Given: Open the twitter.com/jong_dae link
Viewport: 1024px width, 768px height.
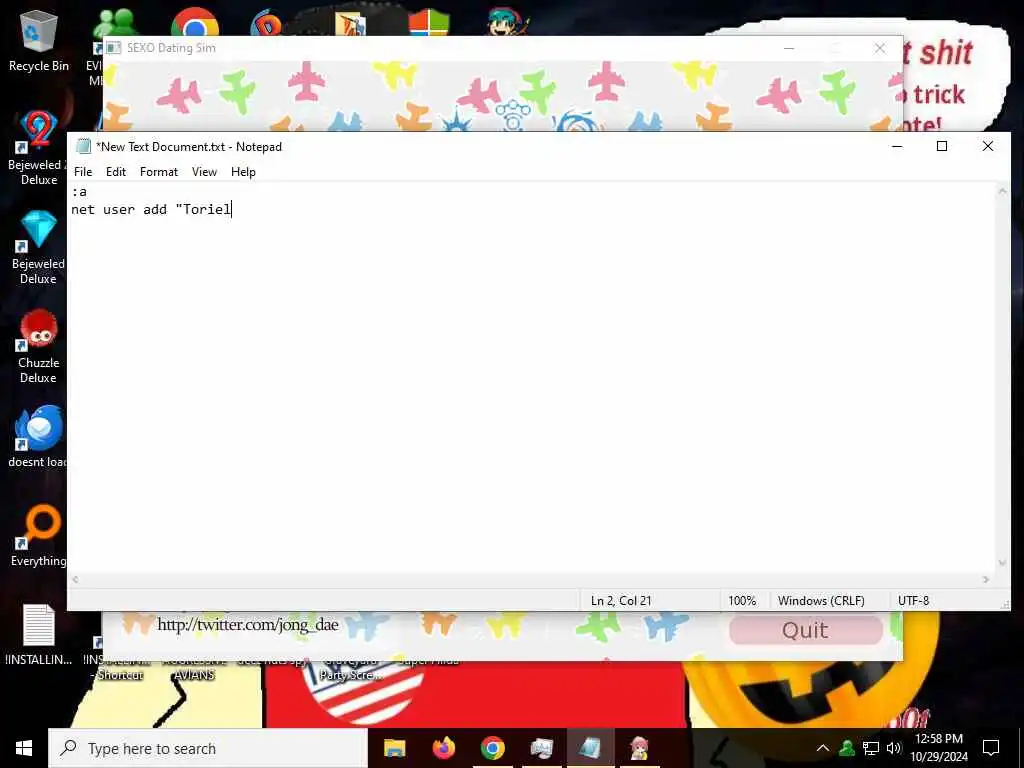Looking at the screenshot, I should click(248, 625).
